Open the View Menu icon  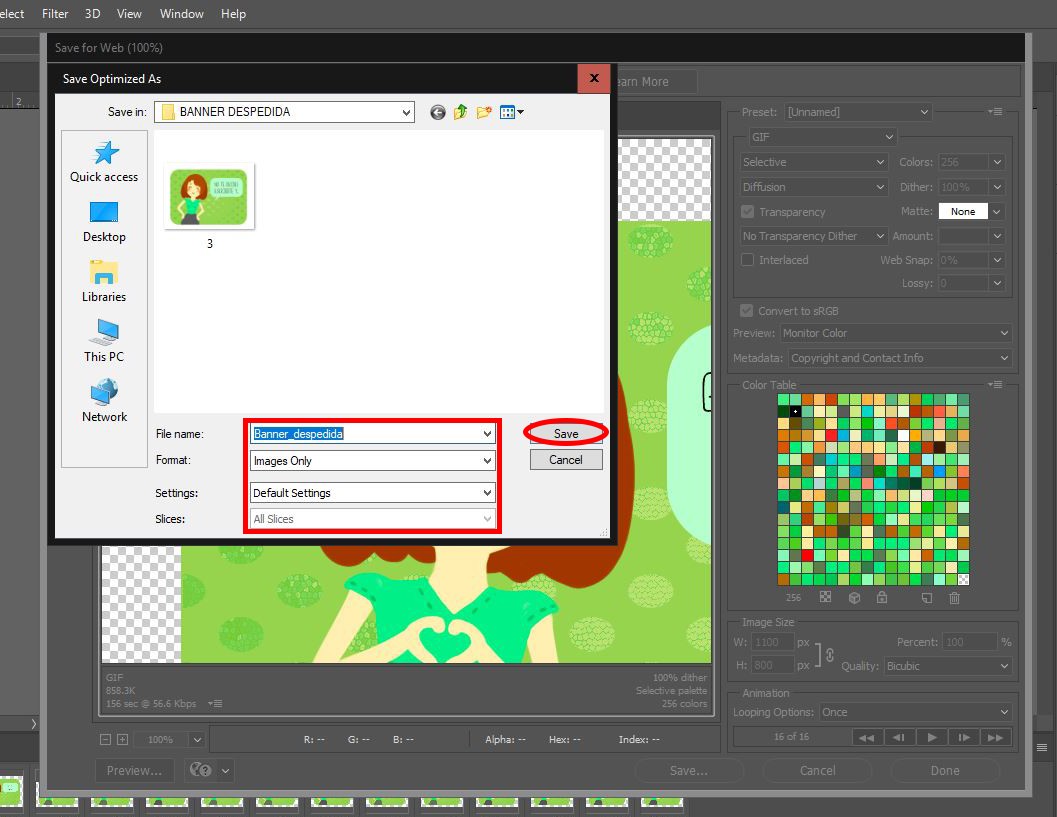click(x=512, y=113)
